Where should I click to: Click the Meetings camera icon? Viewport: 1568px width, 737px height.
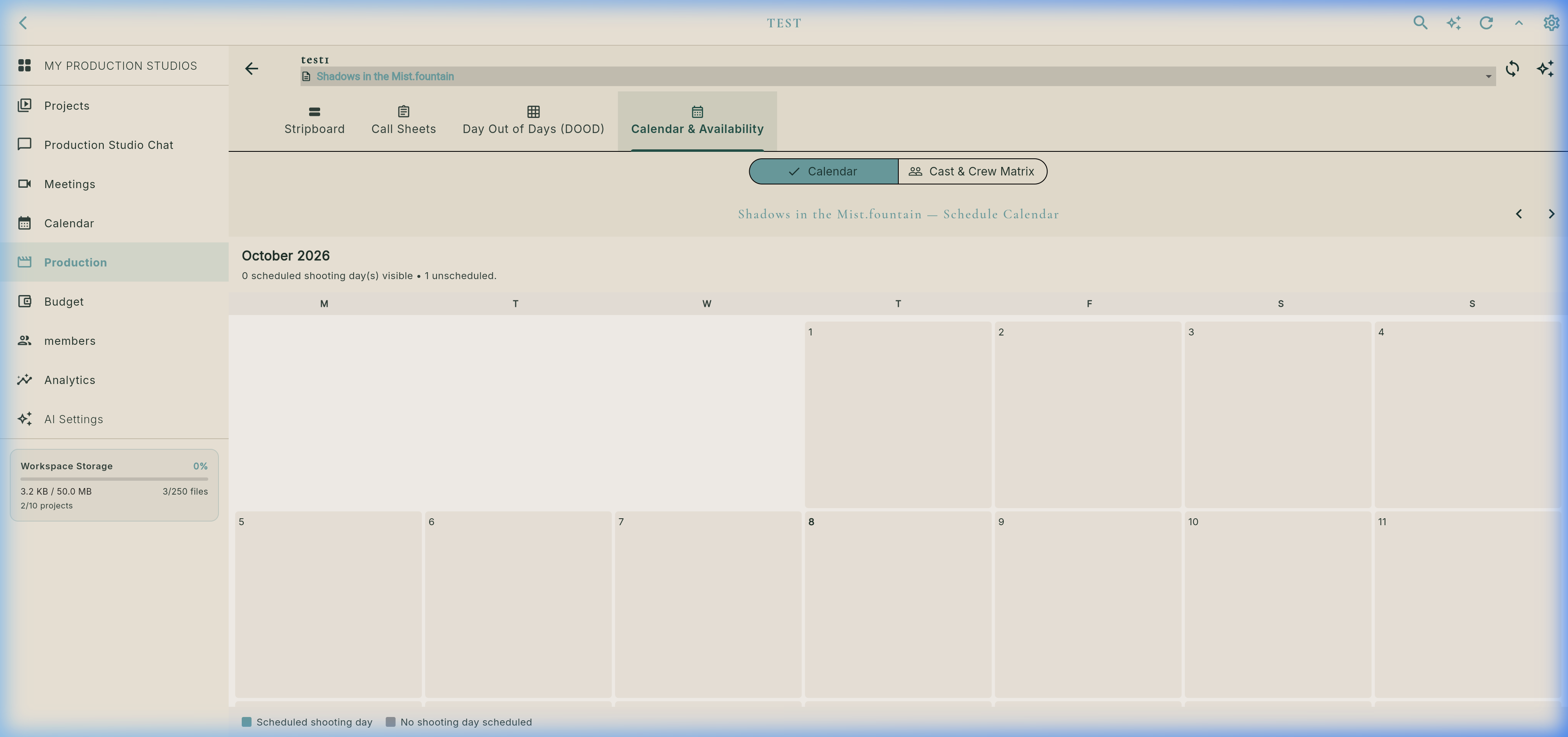24,184
